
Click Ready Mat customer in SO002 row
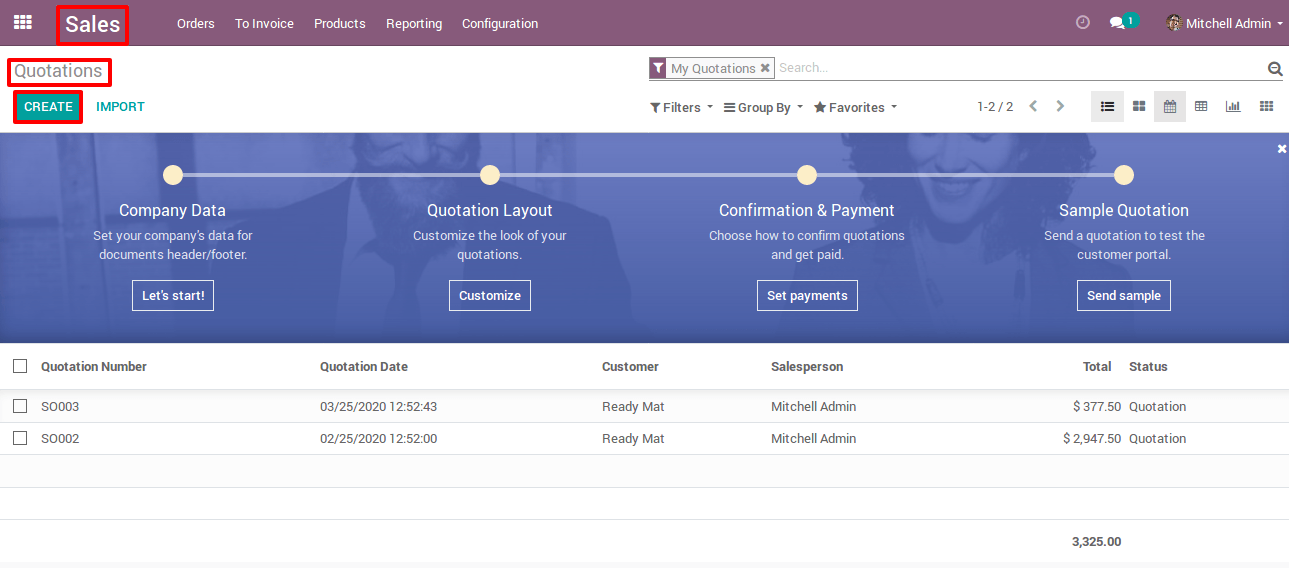pos(633,439)
